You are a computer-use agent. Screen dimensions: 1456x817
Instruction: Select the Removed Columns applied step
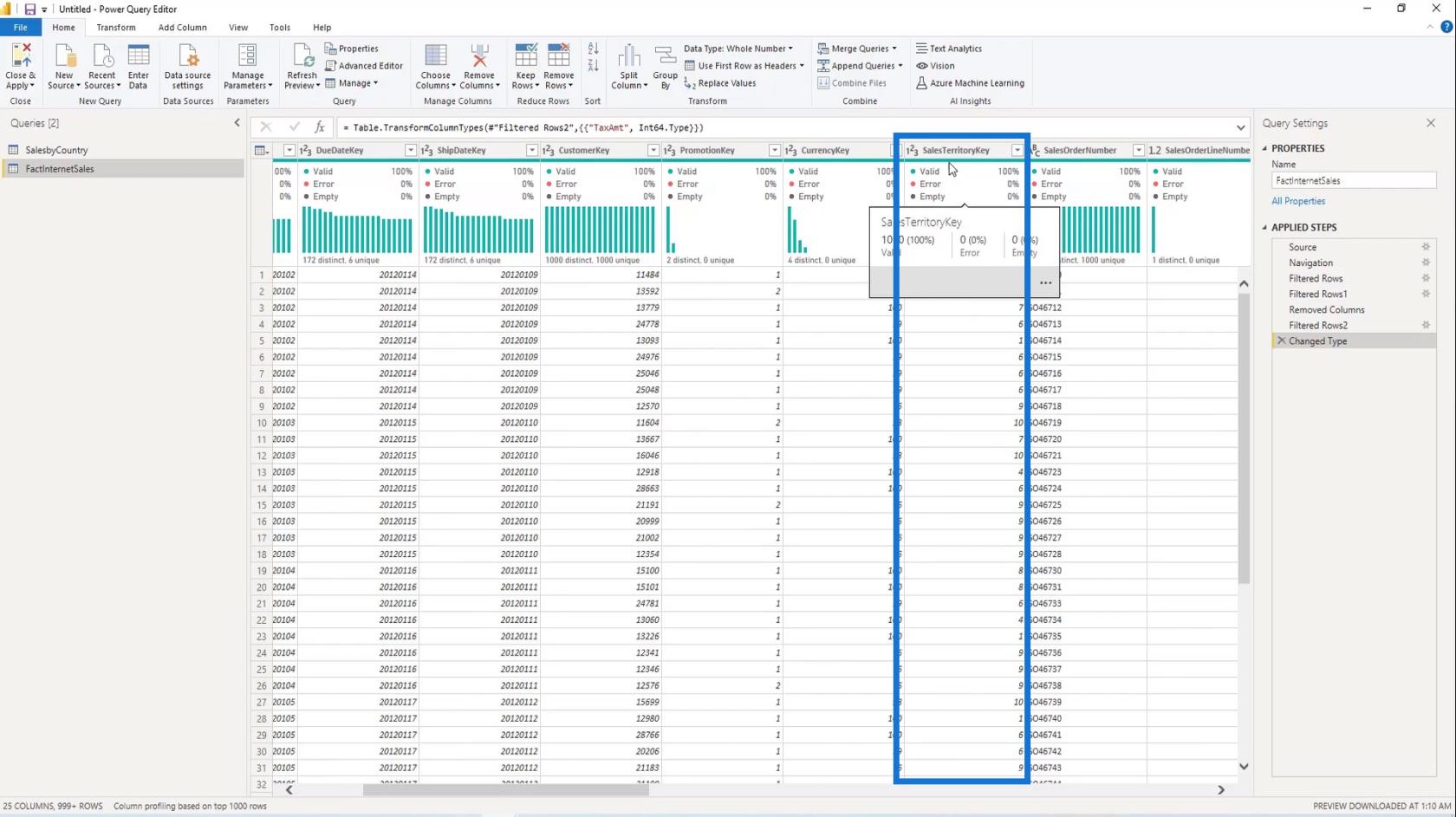[x=1326, y=309]
